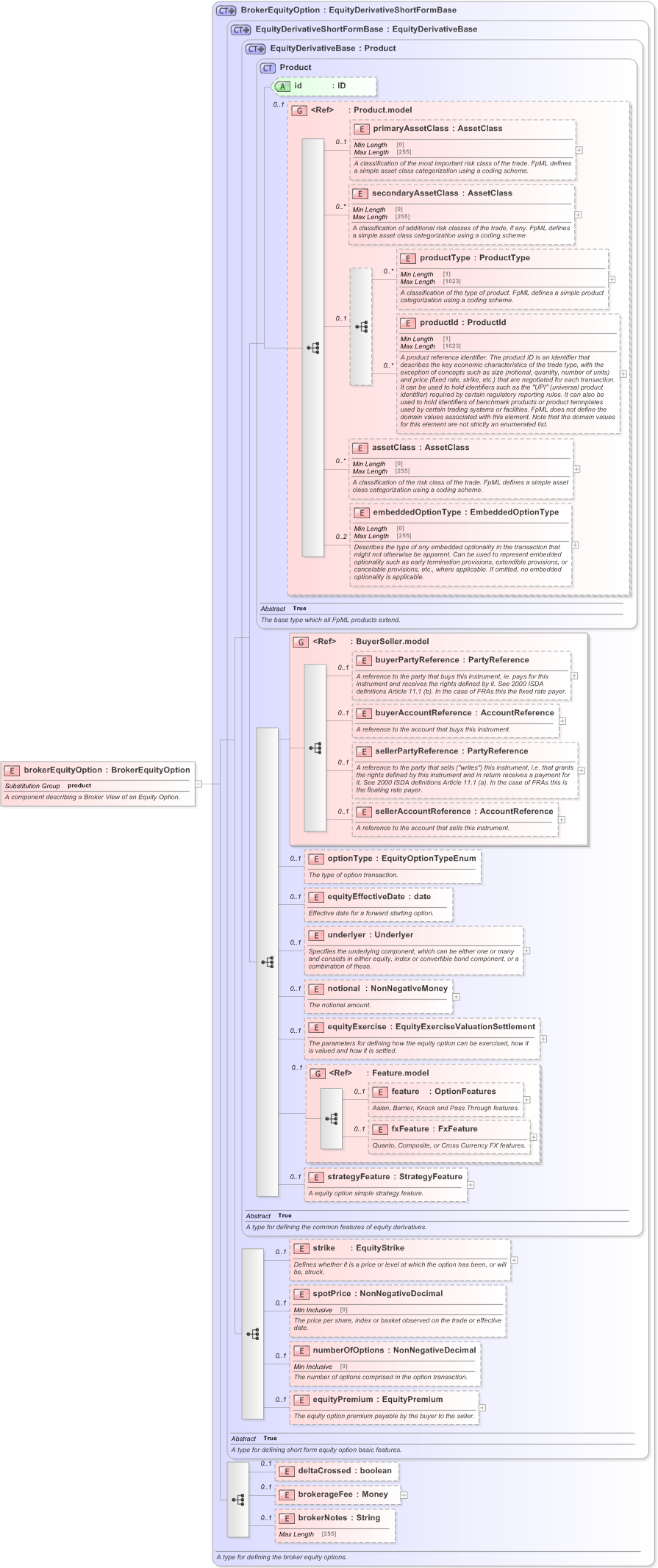Viewport: 658px width, 1568px height.
Task: Expand the buyerPartyReference element
Action: (x=574, y=676)
